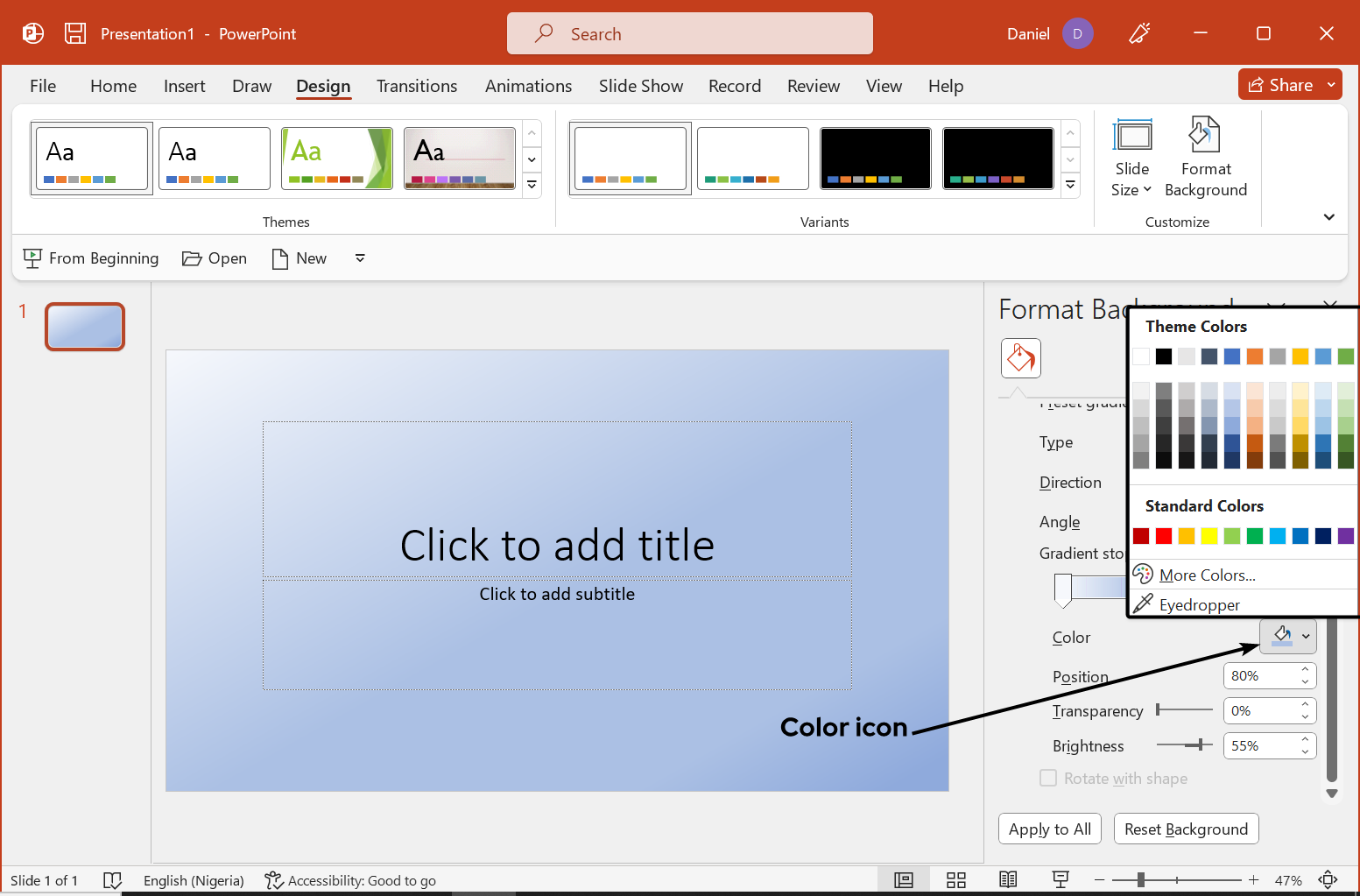Fit slide to current window
1360x896 pixels.
point(1328,880)
